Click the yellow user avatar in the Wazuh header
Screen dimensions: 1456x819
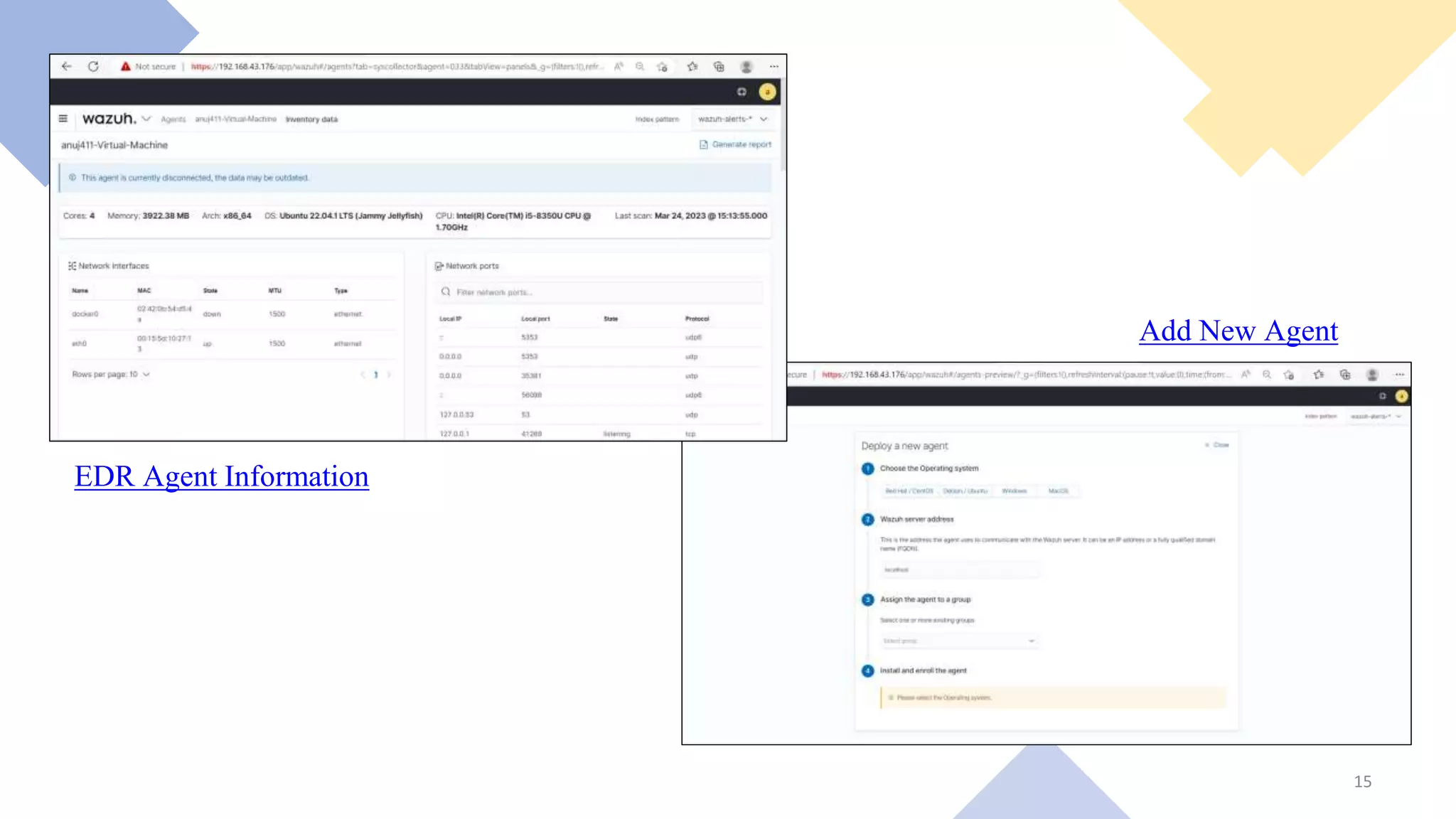(767, 92)
